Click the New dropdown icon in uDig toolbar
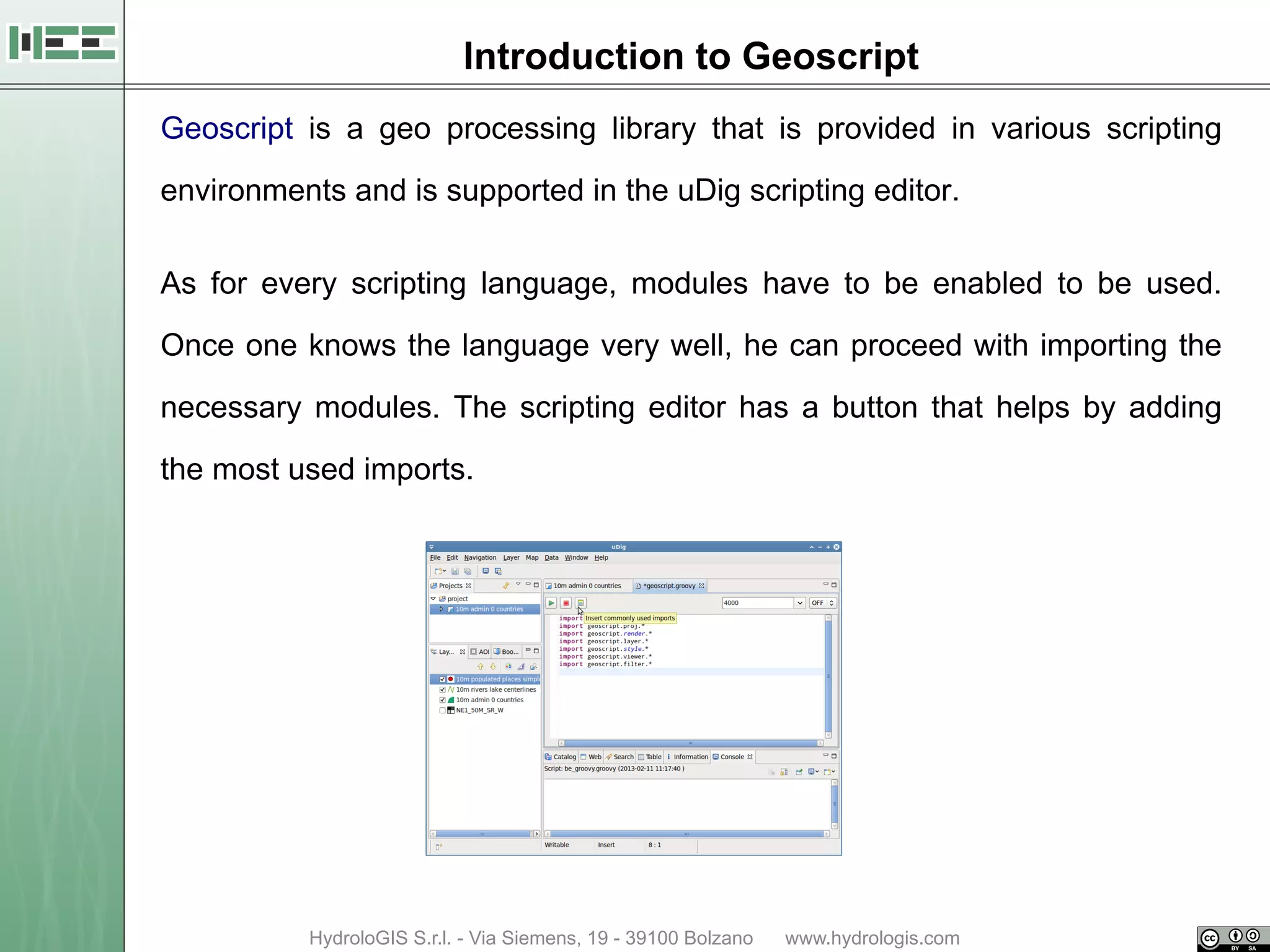The image size is (1270, 952). [440, 571]
